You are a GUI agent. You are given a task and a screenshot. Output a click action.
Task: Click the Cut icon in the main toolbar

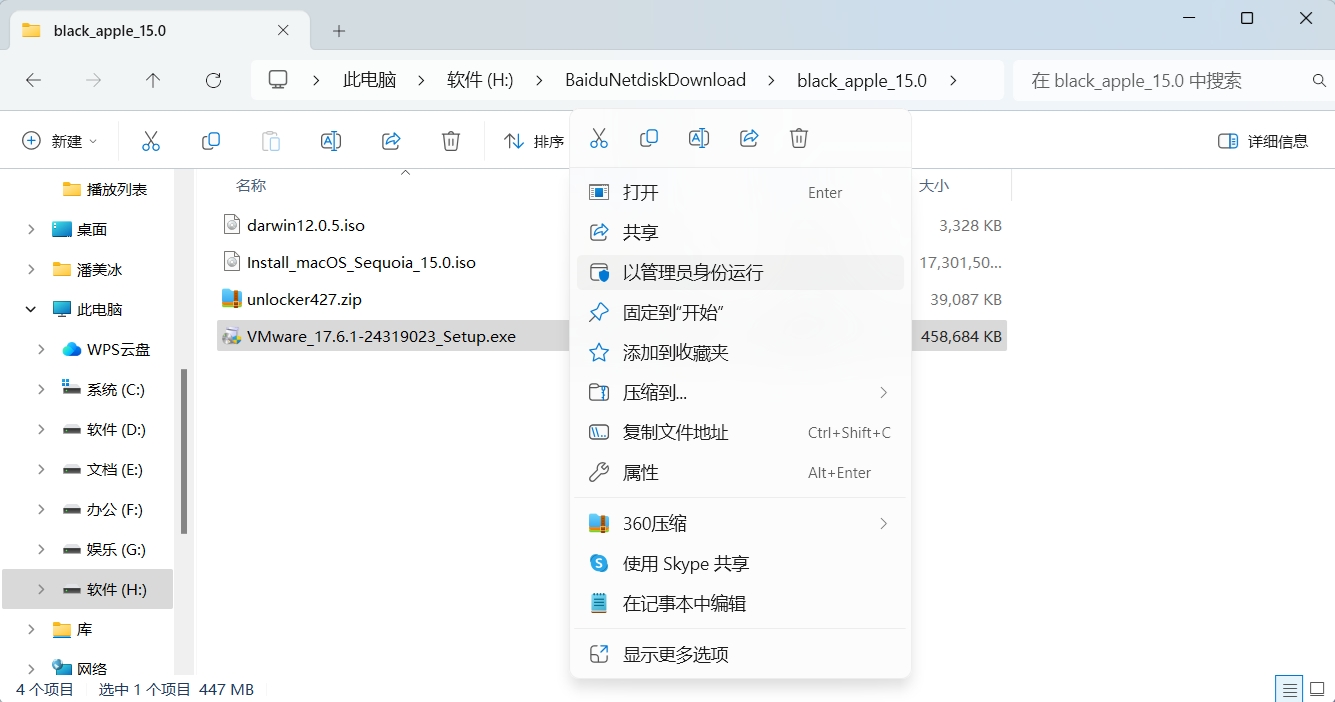coord(151,141)
